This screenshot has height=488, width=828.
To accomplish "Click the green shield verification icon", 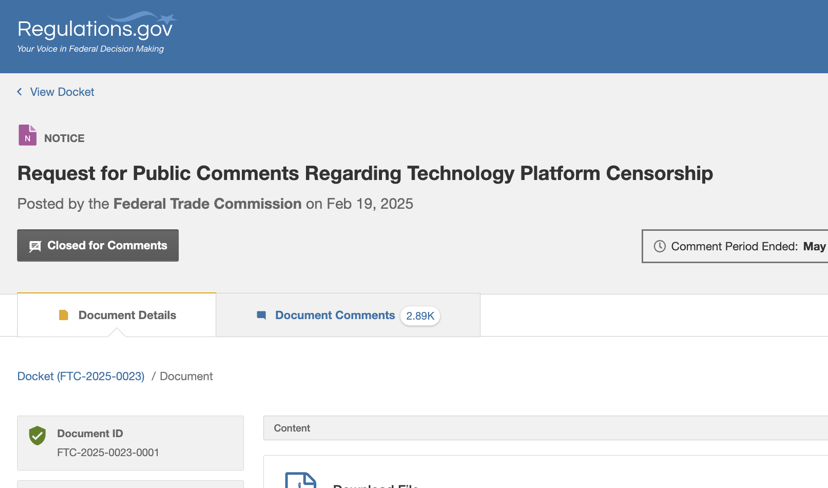I will (x=37, y=435).
